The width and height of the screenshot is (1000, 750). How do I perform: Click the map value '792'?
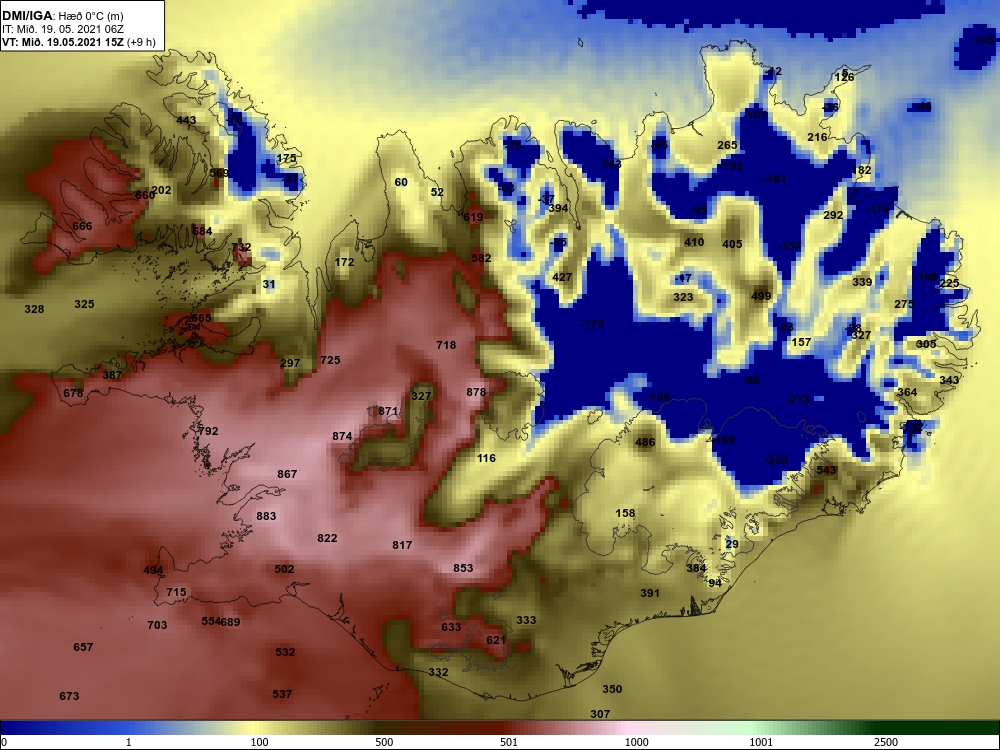coord(209,431)
